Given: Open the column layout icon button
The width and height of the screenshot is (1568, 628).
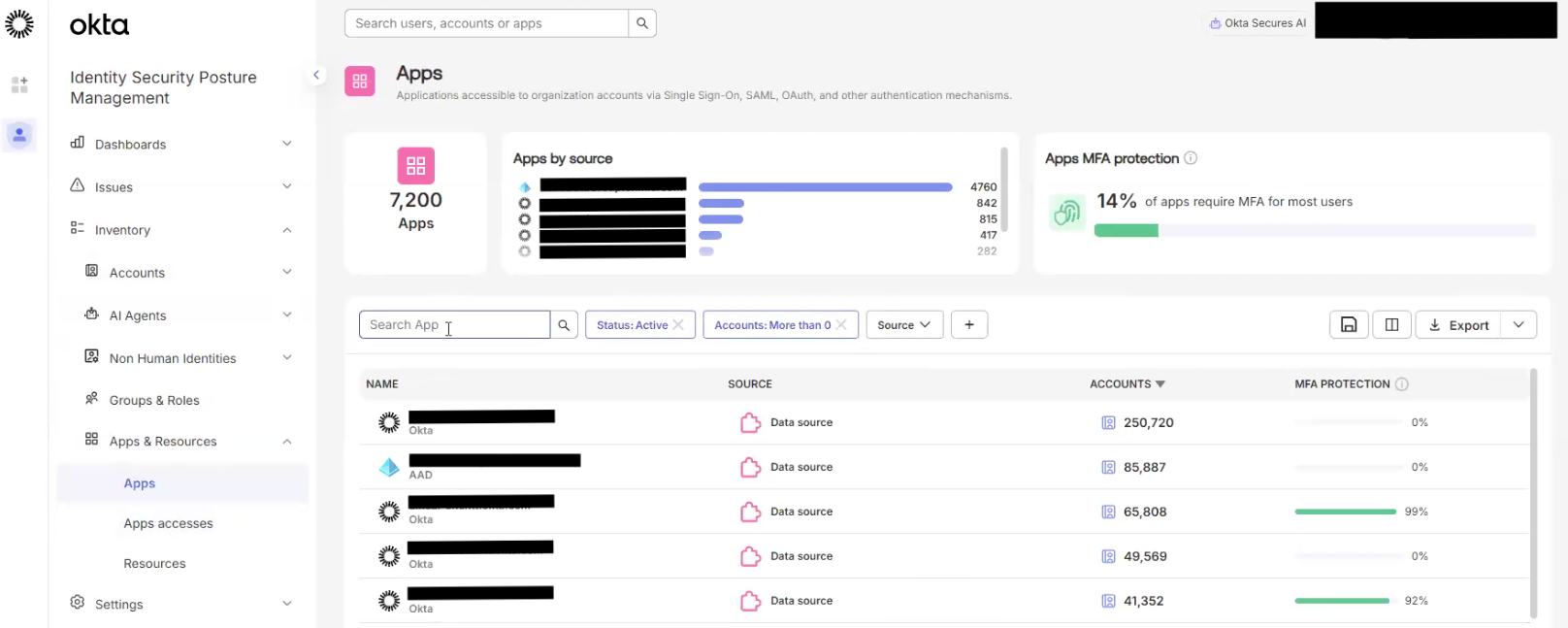Looking at the screenshot, I should click(x=1391, y=325).
